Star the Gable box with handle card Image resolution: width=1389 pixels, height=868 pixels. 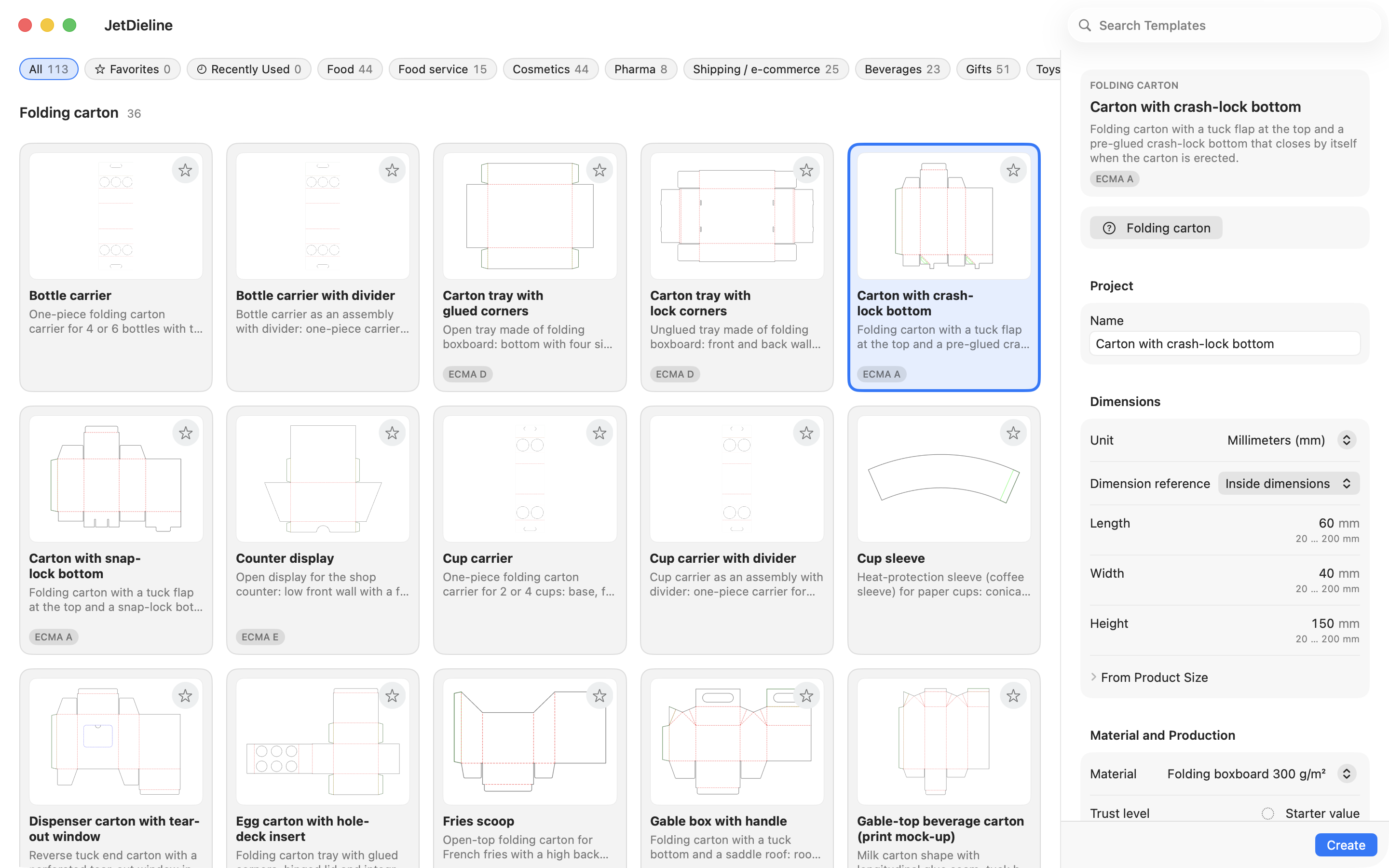point(806,696)
